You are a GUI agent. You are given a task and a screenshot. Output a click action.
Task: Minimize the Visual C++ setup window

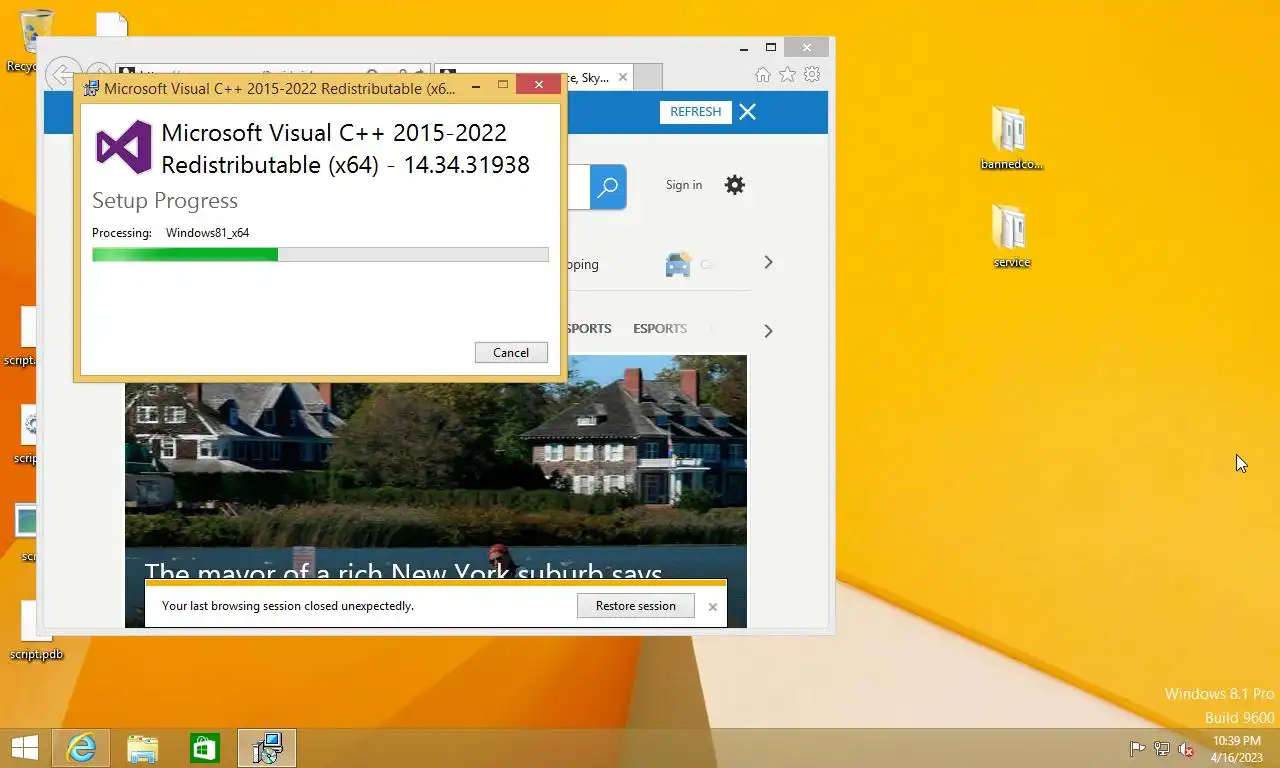[476, 87]
